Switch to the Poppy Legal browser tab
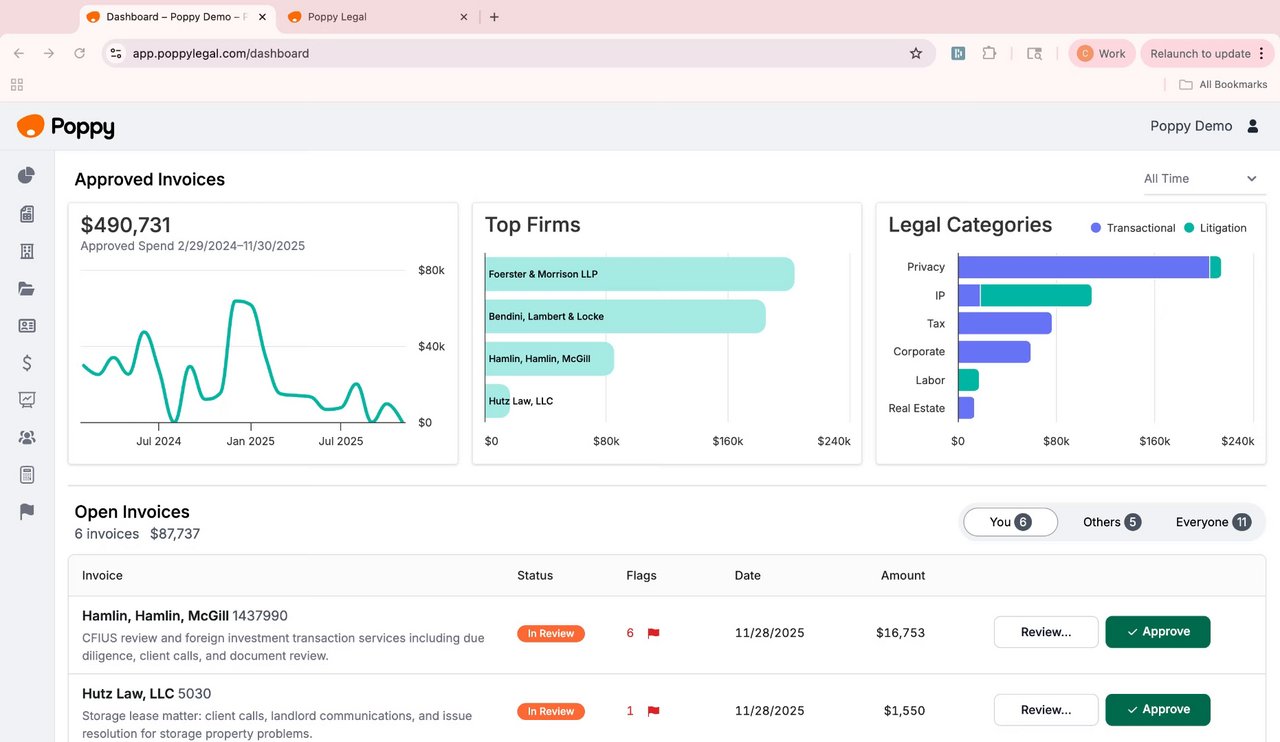 point(378,17)
